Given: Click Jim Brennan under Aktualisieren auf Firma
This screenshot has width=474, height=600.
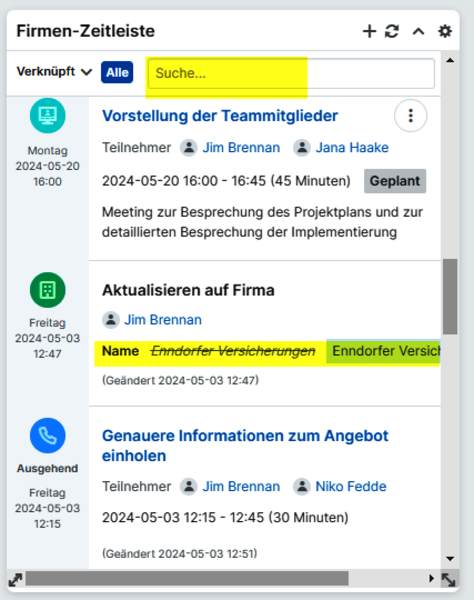Looking at the screenshot, I should click(x=163, y=320).
